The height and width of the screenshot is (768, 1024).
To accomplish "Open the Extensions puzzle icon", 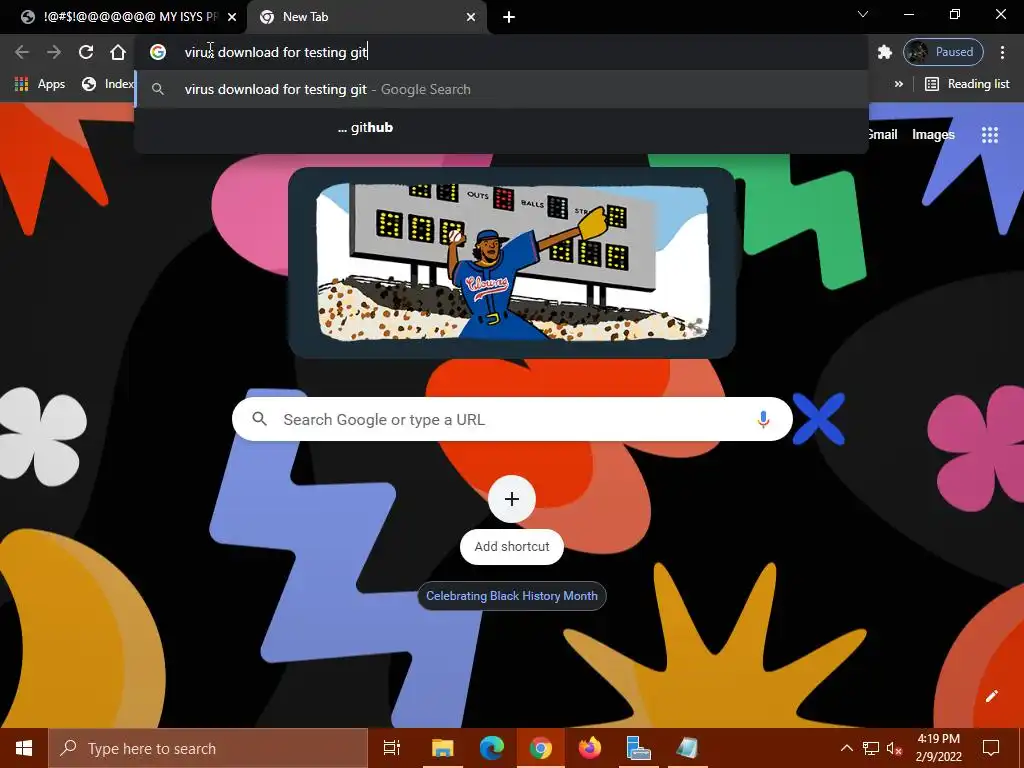I will (x=884, y=52).
